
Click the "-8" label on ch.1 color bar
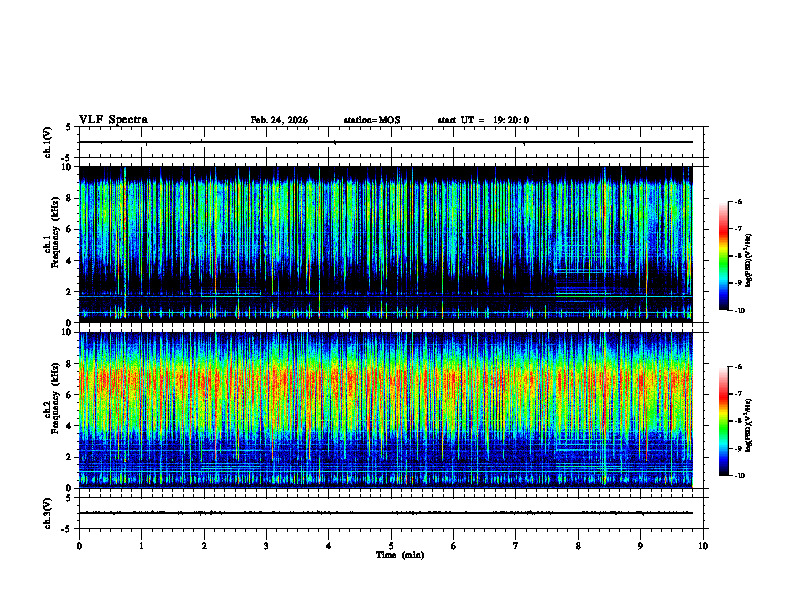coord(739,256)
